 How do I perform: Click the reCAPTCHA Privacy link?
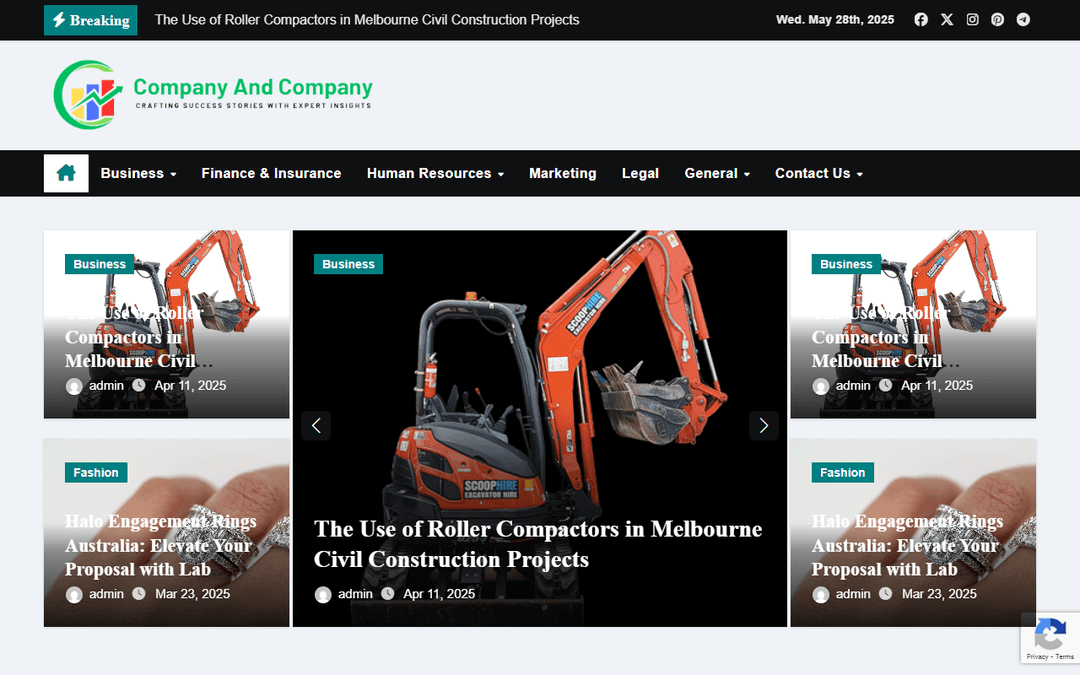(x=1037, y=656)
